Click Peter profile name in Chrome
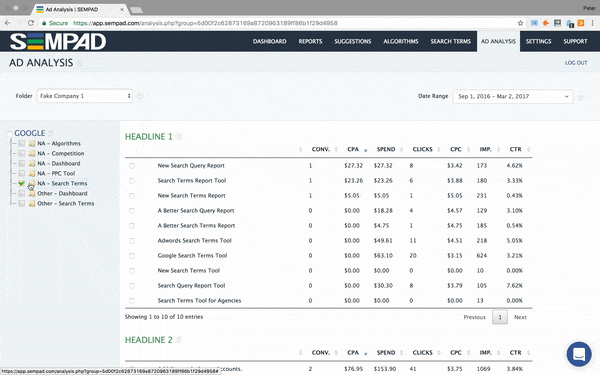This screenshot has height=375, width=600. click(x=589, y=8)
